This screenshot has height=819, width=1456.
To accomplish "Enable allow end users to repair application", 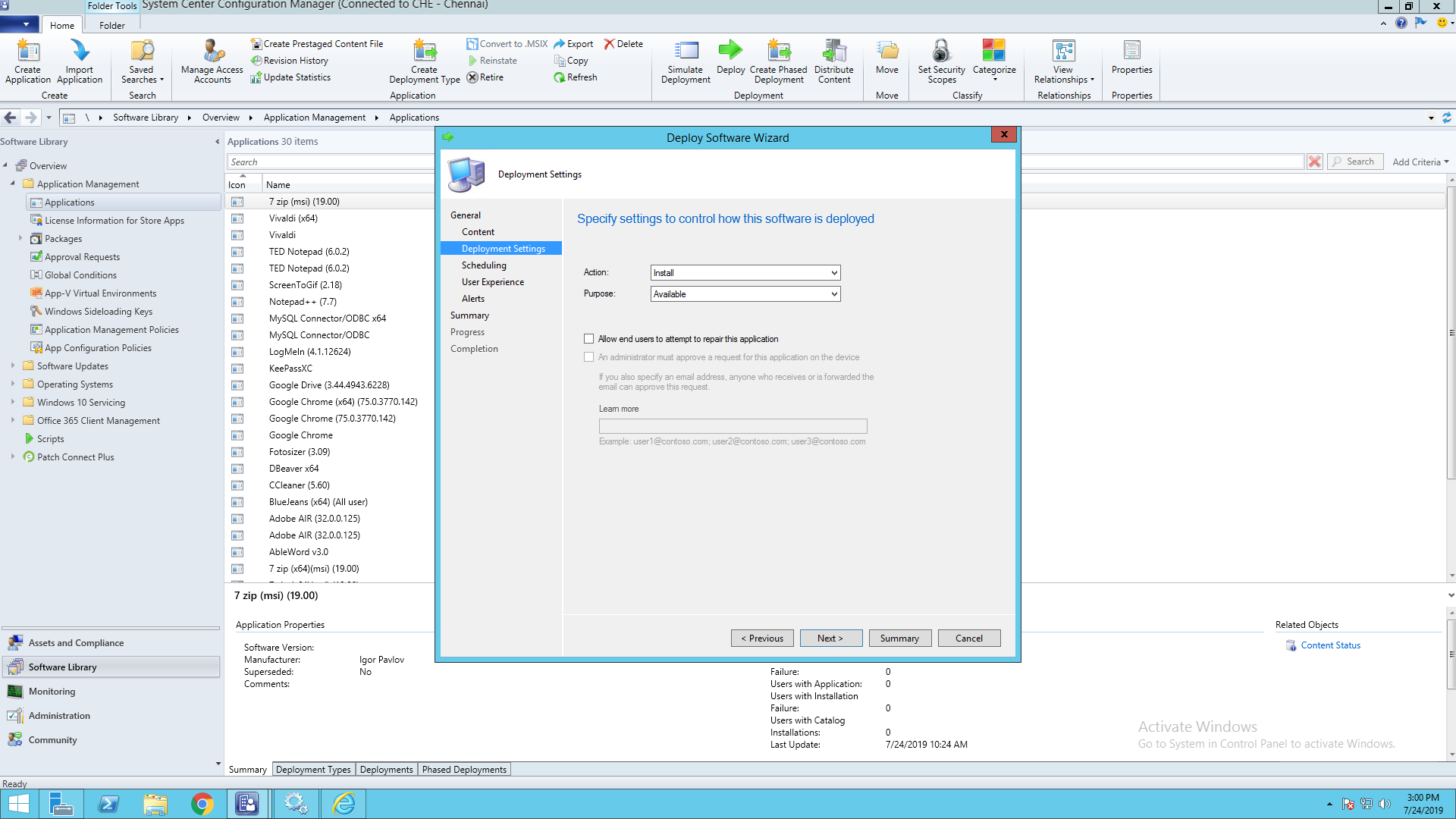I will click(589, 339).
